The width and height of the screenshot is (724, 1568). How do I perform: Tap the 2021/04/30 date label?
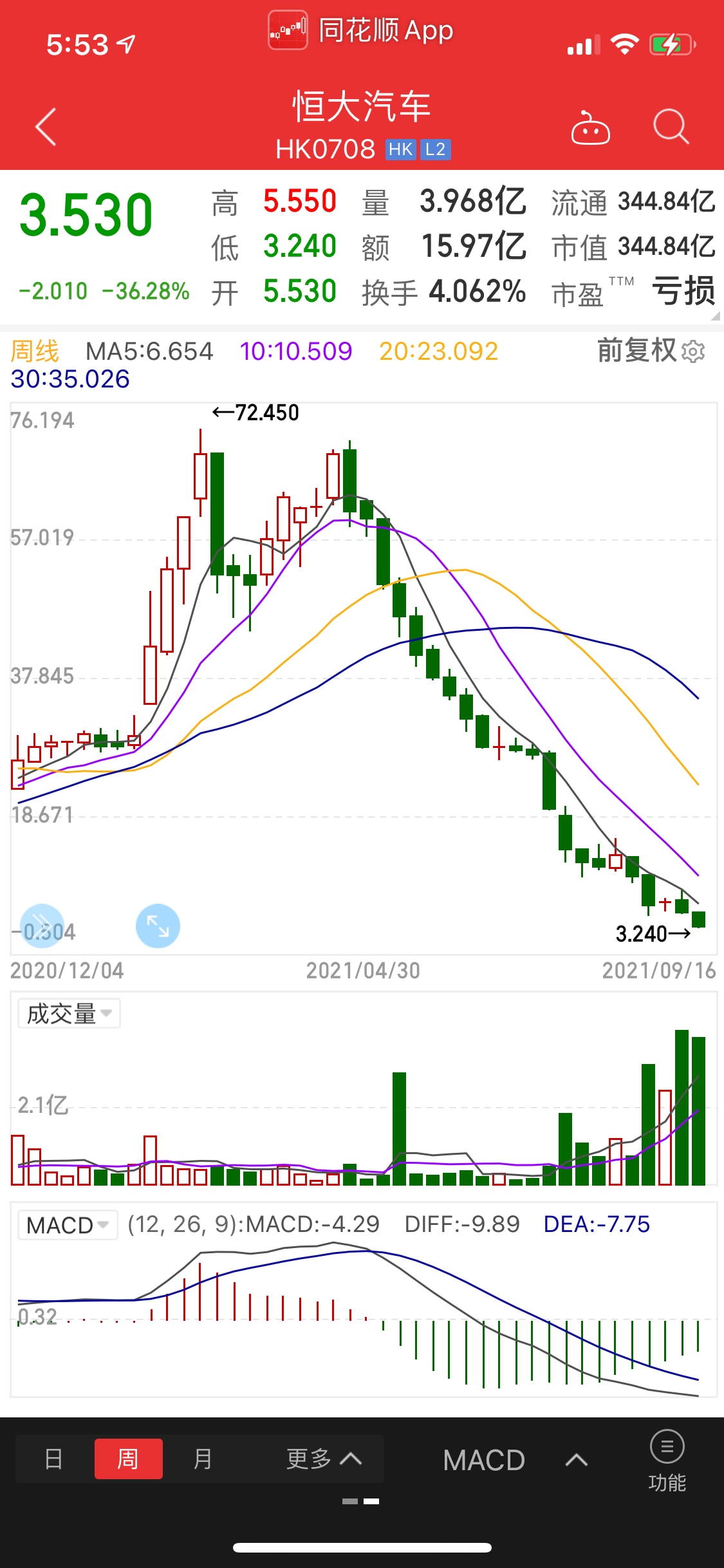pyautogui.click(x=363, y=971)
